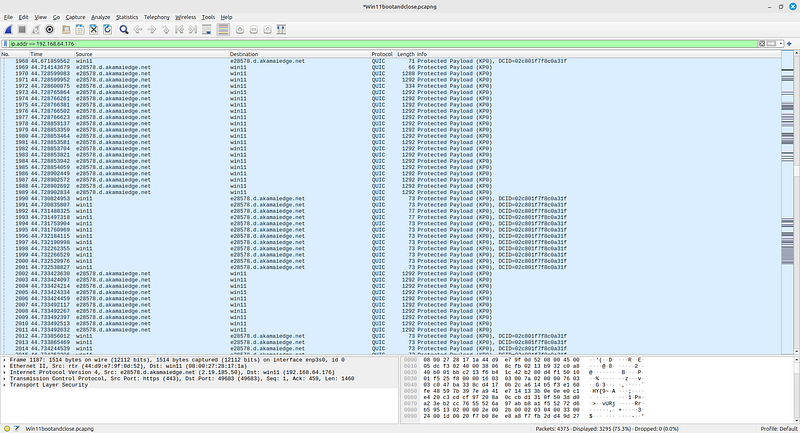Sort by the Info column header
Screen dimensions: 800x433
point(598,54)
